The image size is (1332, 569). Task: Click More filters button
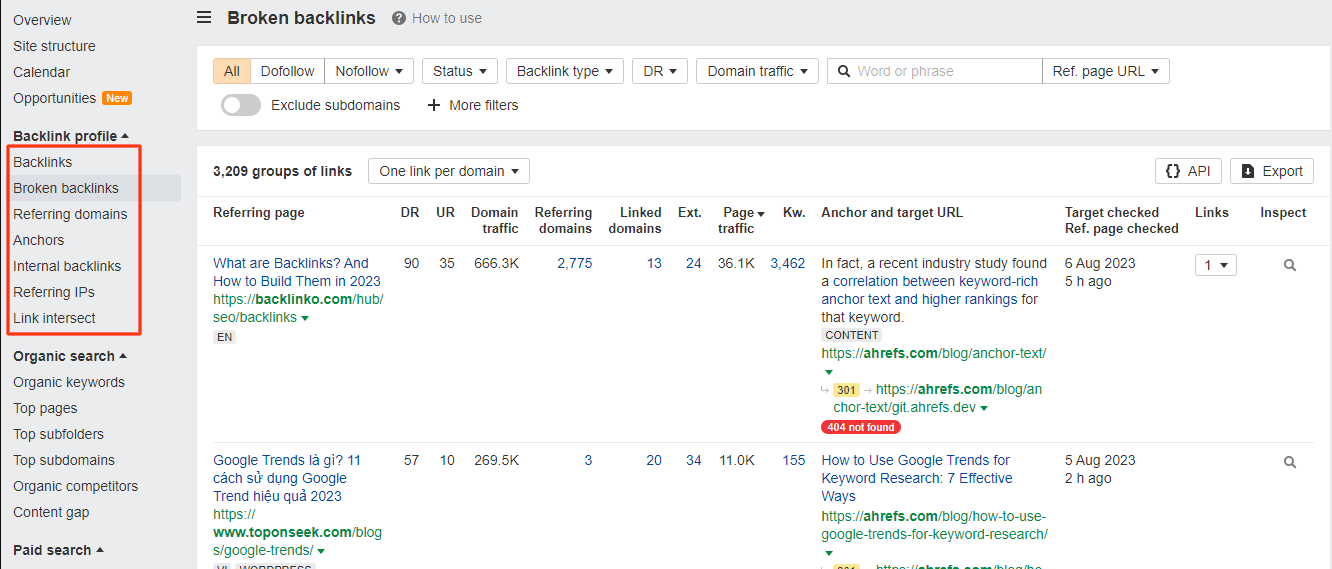click(x=473, y=105)
